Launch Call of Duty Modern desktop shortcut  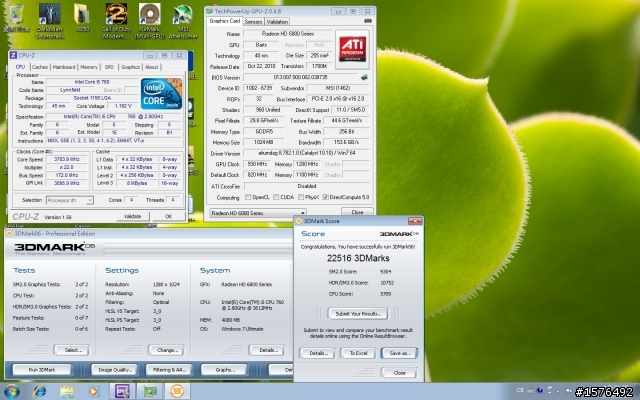coord(116,20)
